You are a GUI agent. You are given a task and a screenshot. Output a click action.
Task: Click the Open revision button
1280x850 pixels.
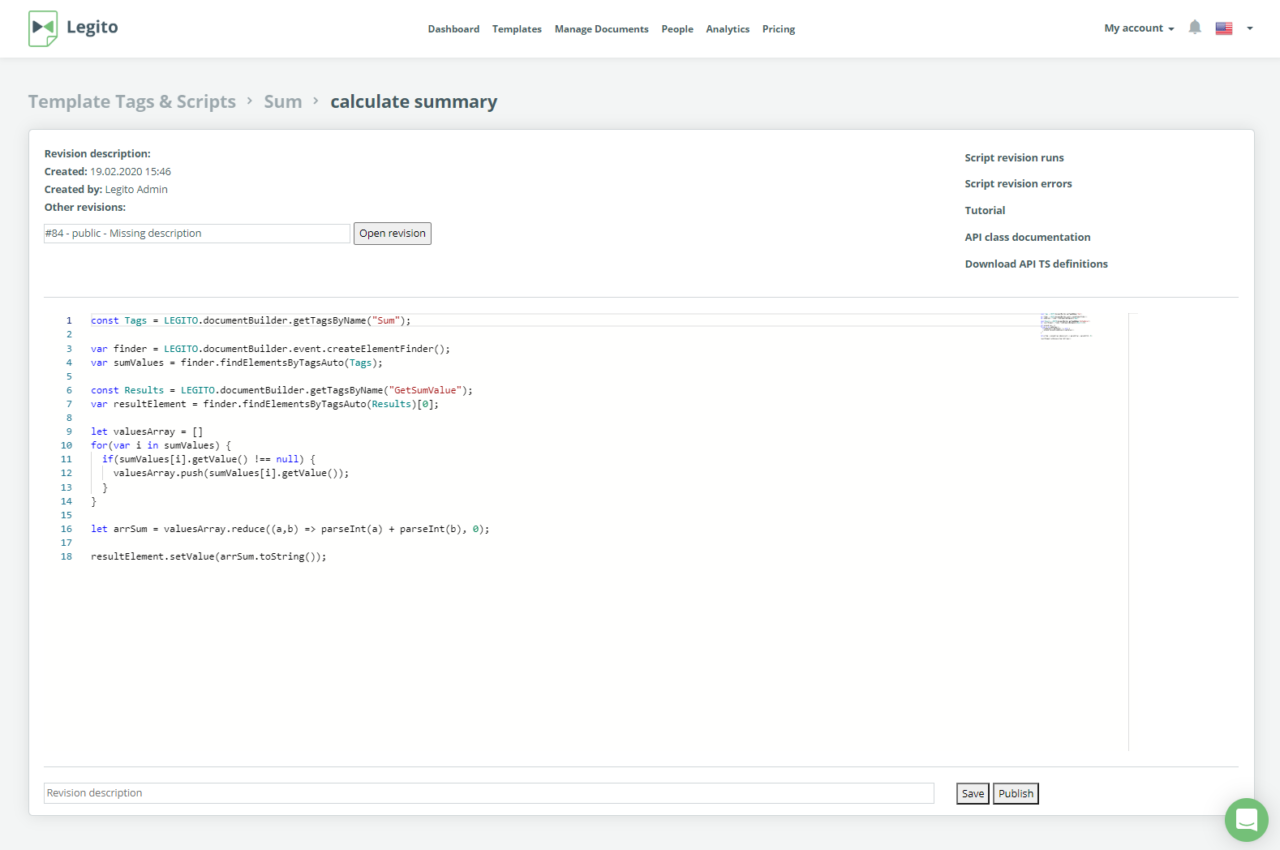[x=392, y=233]
